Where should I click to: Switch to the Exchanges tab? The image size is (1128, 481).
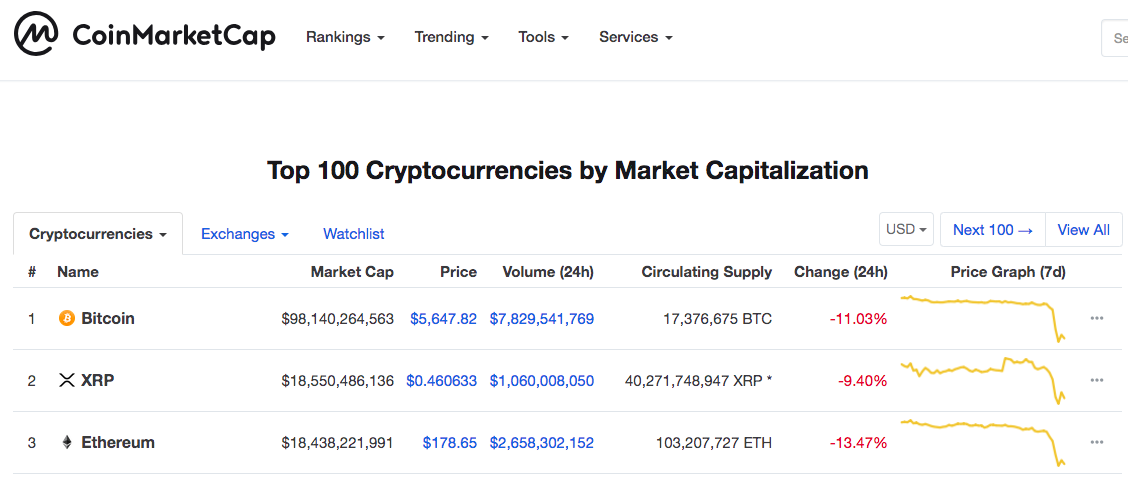click(244, 234)
